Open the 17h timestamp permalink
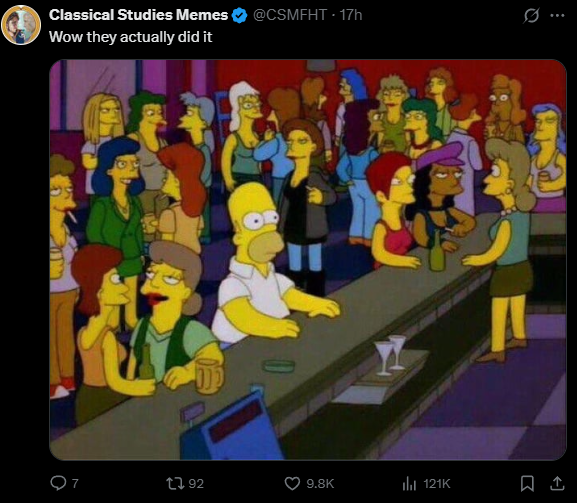This screenshot has width=577, height=503. point(351,15)
